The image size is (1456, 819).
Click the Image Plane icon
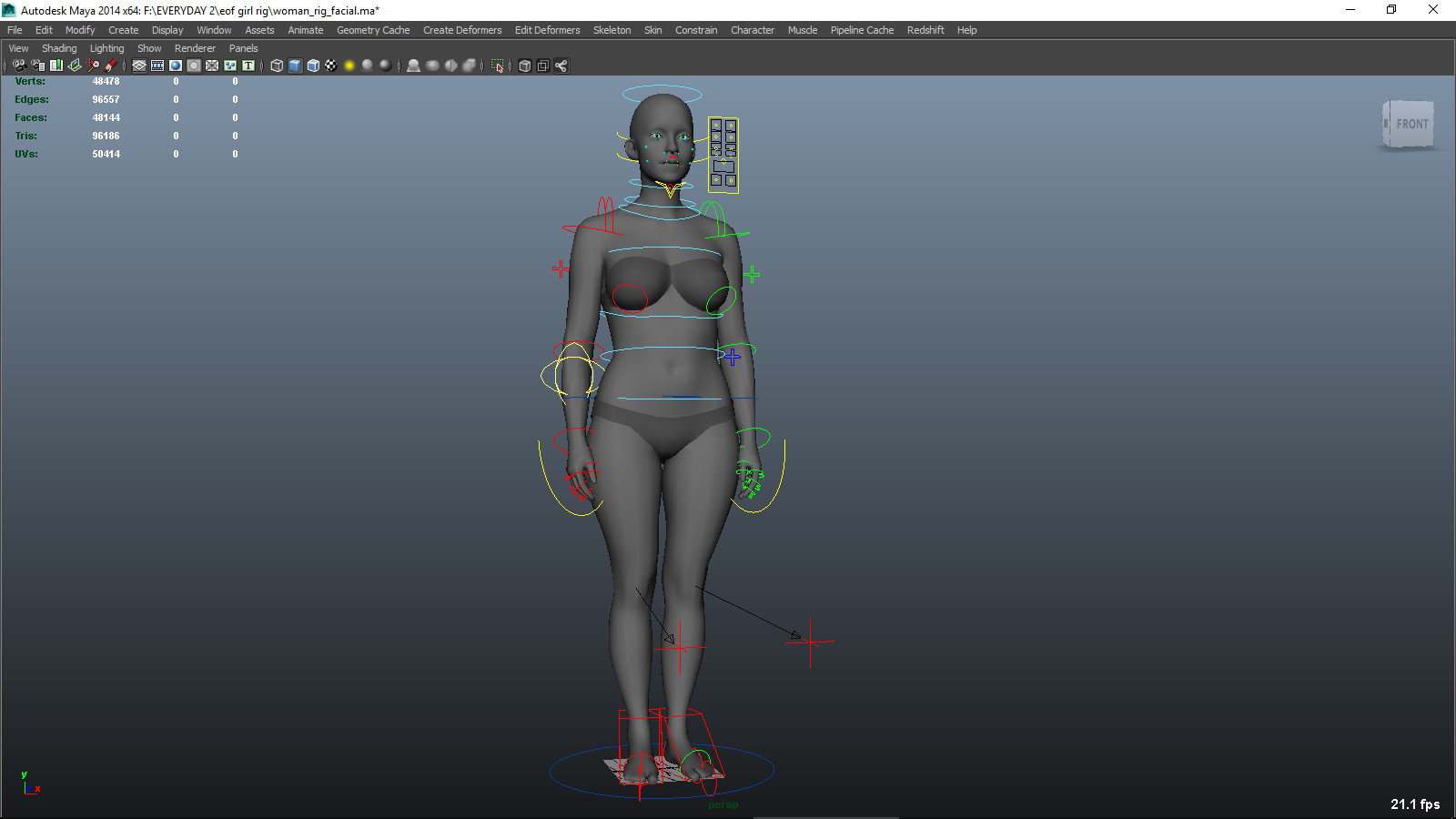pos(75,66)
